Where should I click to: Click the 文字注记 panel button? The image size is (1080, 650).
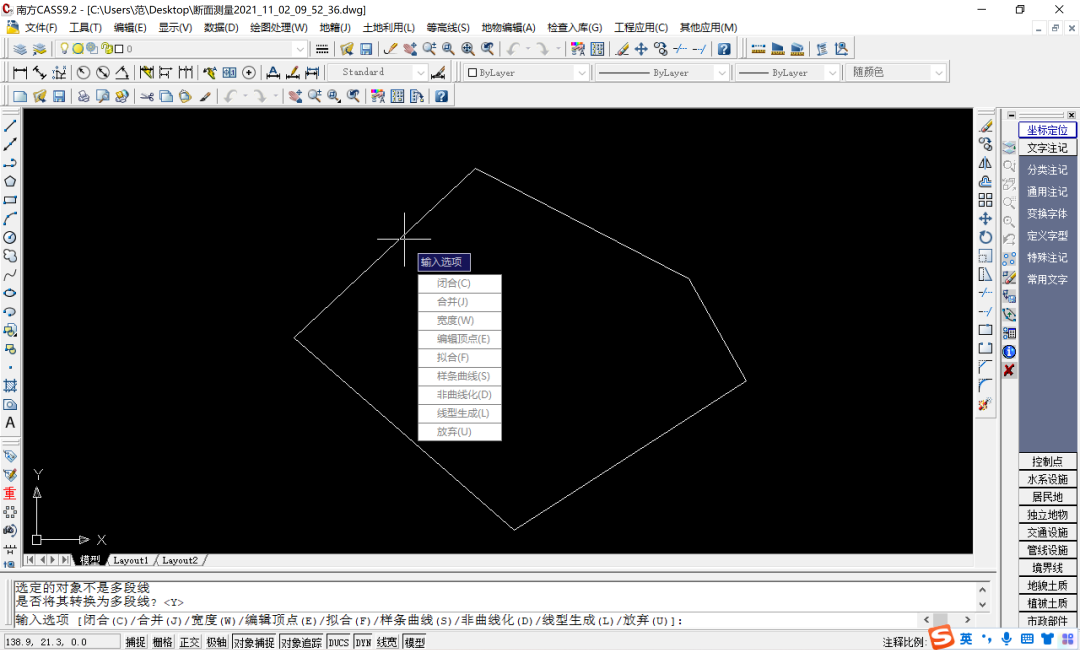(x=1047, y=148)
